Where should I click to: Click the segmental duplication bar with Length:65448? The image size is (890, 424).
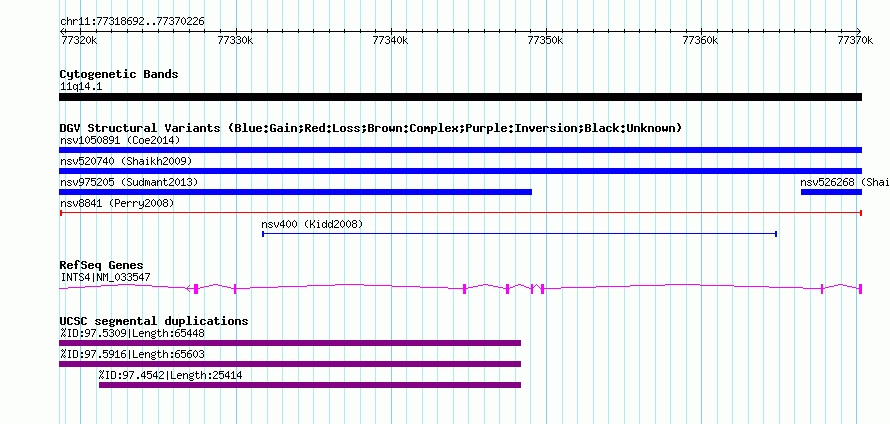pyautogui.click(x=290, y=343)
